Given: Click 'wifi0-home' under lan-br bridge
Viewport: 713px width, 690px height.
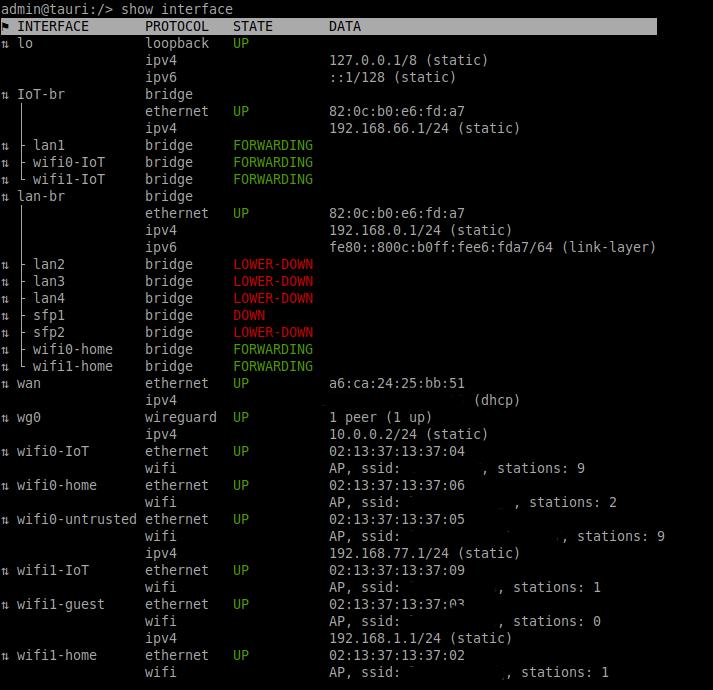Looking at the screenshot, I should 73,349.
